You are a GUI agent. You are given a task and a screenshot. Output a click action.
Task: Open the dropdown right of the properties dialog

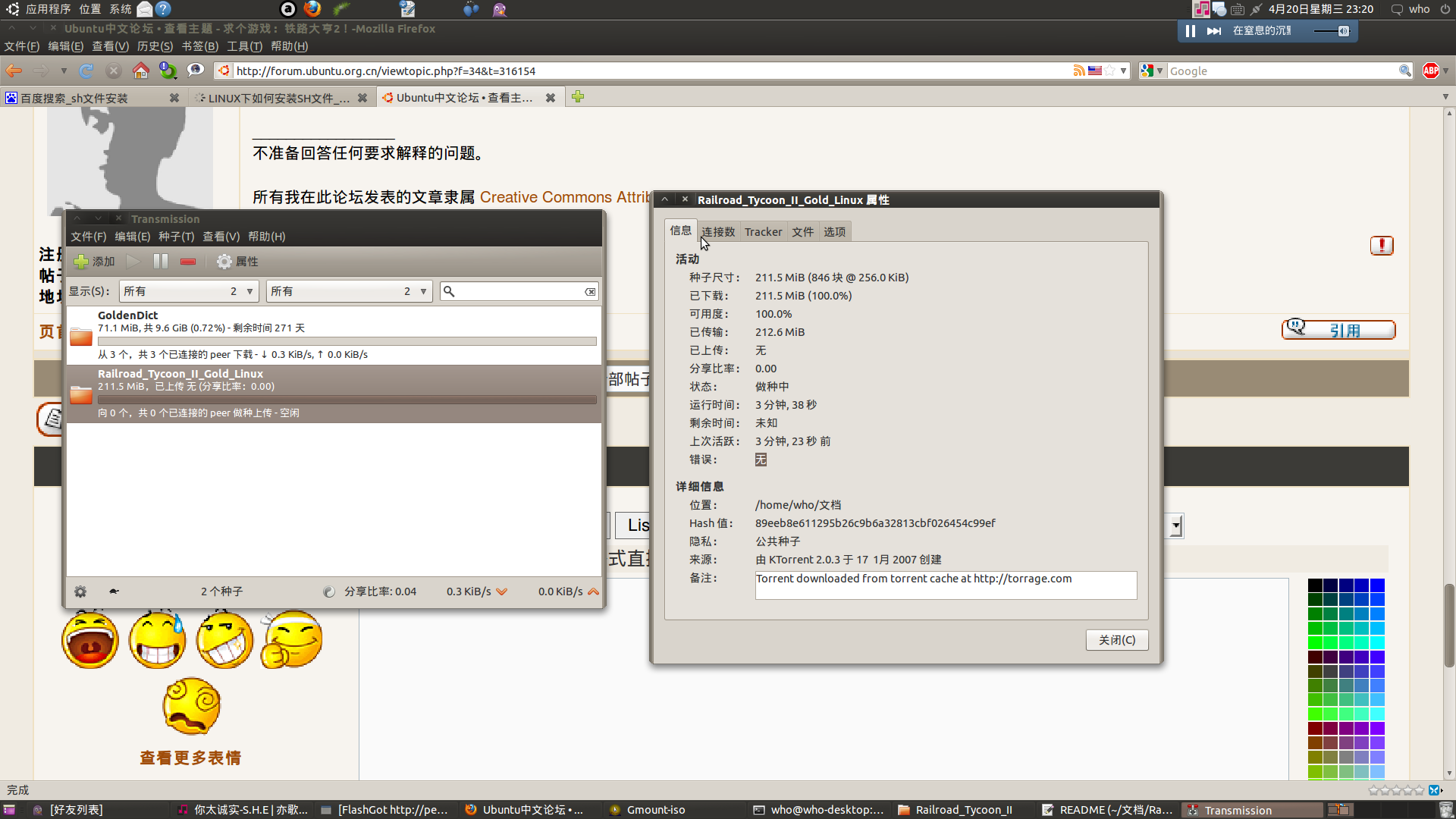(1176, 525)
